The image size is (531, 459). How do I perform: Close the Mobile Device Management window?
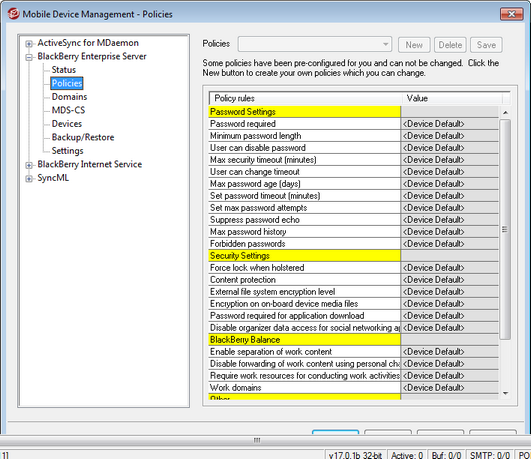511,14
